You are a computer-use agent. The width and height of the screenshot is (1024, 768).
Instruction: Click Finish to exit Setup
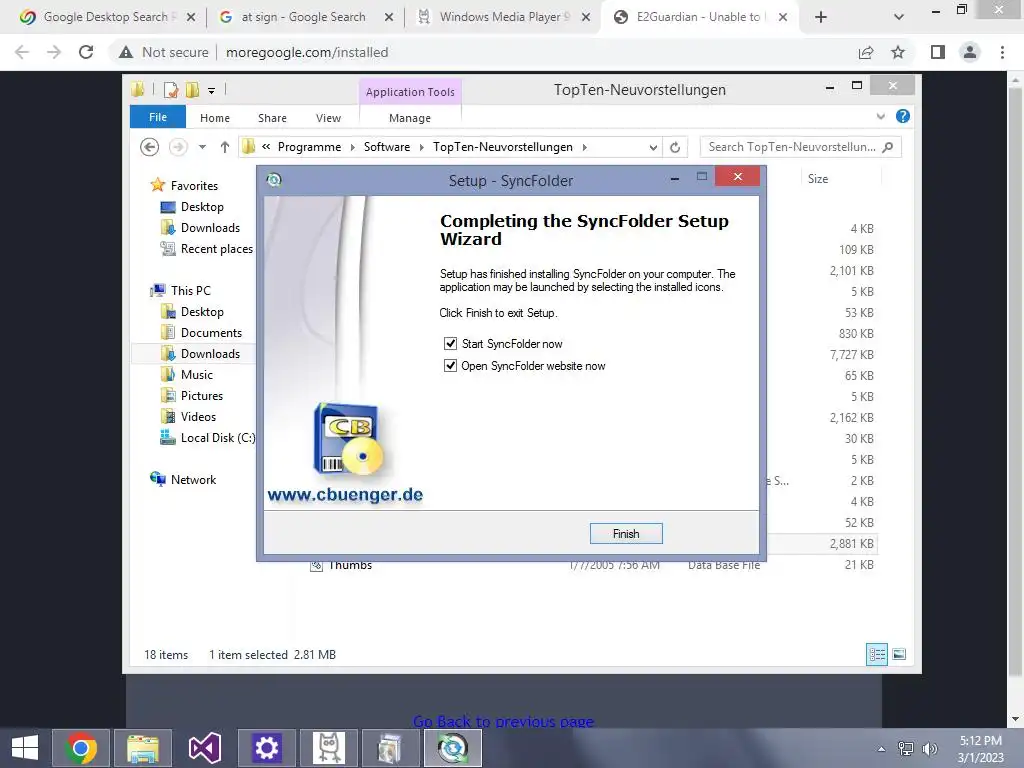(626, 534)
